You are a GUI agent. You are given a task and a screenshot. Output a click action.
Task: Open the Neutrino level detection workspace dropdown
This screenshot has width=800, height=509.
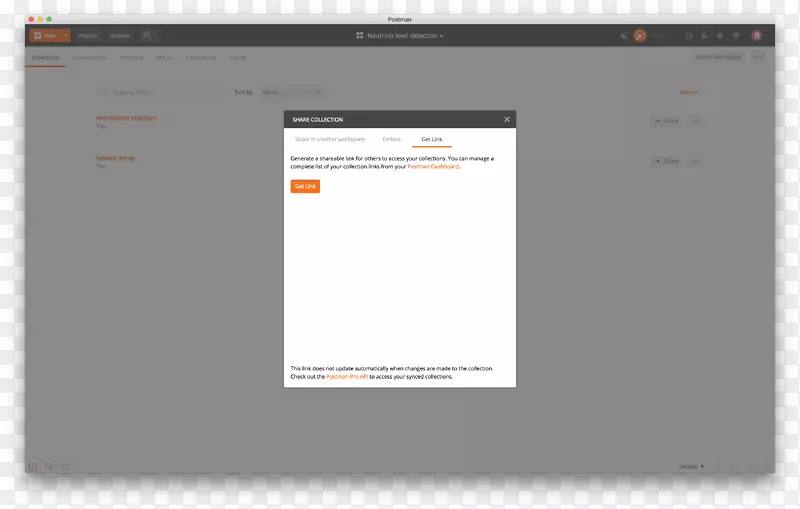click(x=400, y=35)
